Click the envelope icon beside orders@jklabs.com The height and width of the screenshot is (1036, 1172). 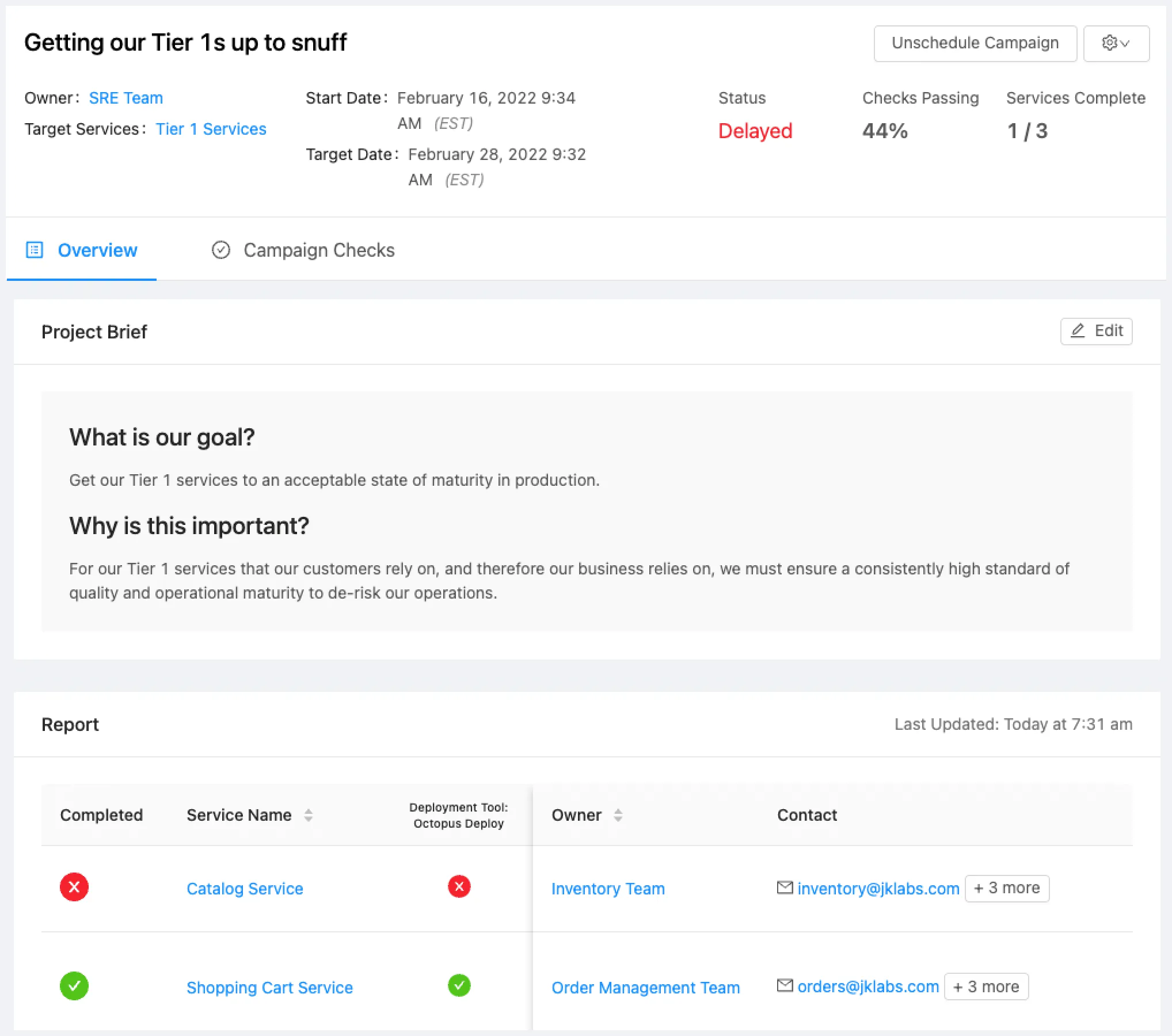[785, 985]
